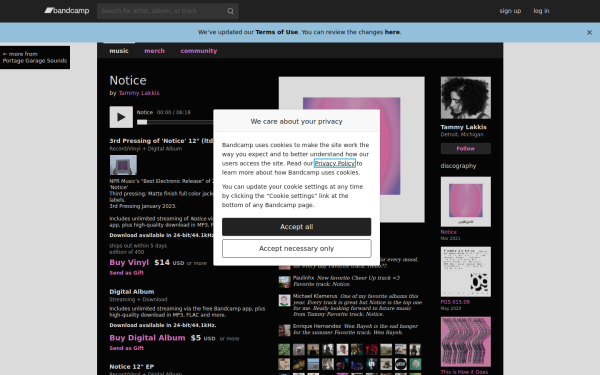Open the Notice album cover in discography
600x375 pixels.
(x=466, y=202)
